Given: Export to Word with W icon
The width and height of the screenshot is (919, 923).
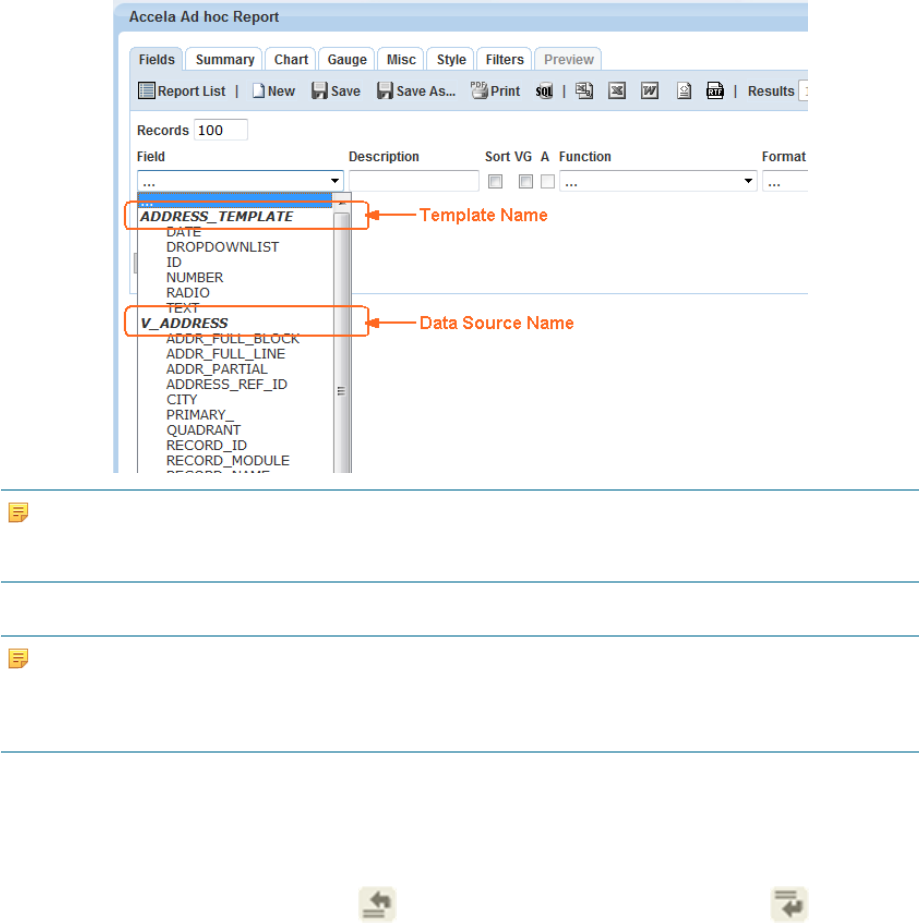Looking at the screenshot, I should pyautogui.click(x=649, y=91).
